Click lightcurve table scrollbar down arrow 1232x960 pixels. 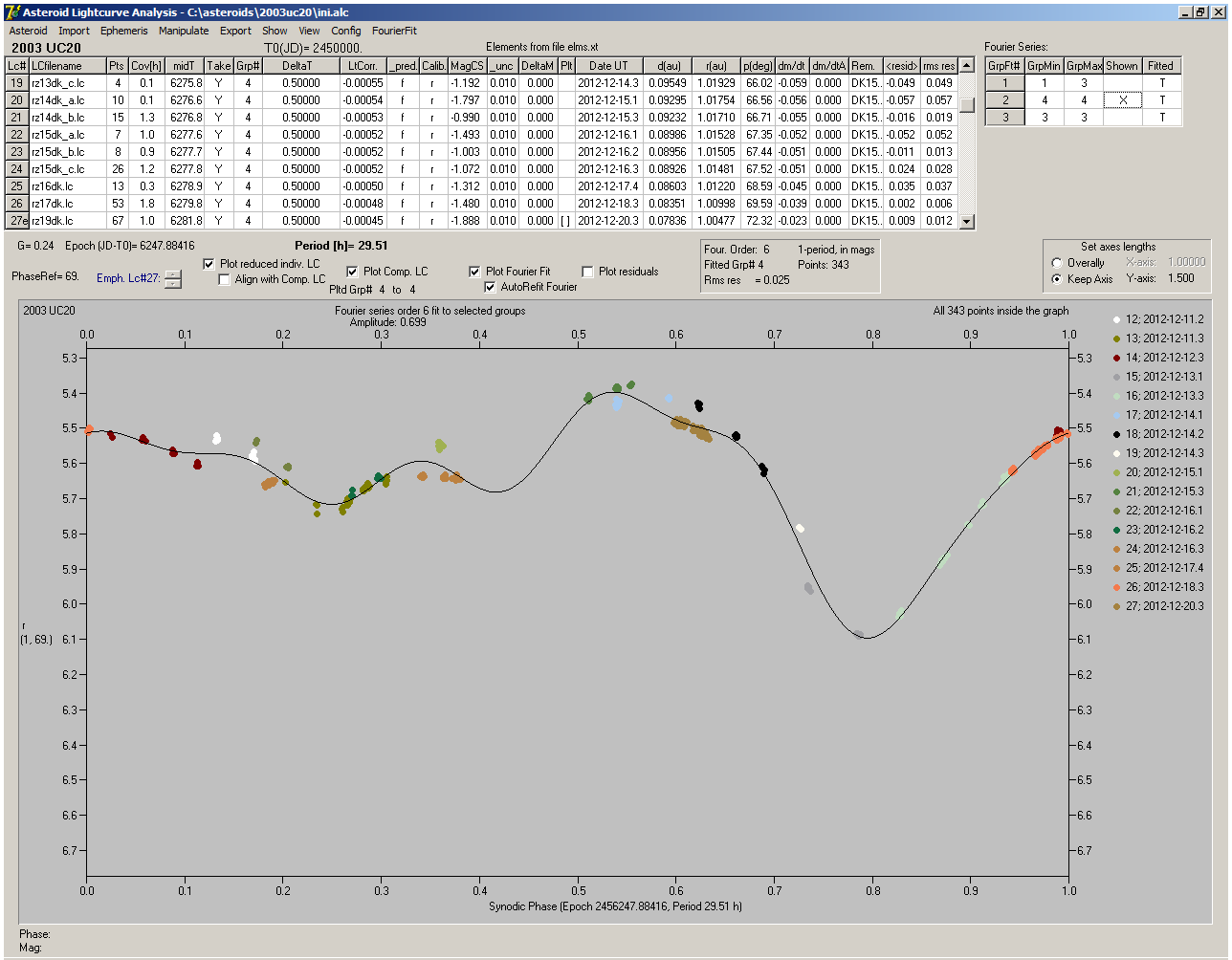[x=967, y=222]
